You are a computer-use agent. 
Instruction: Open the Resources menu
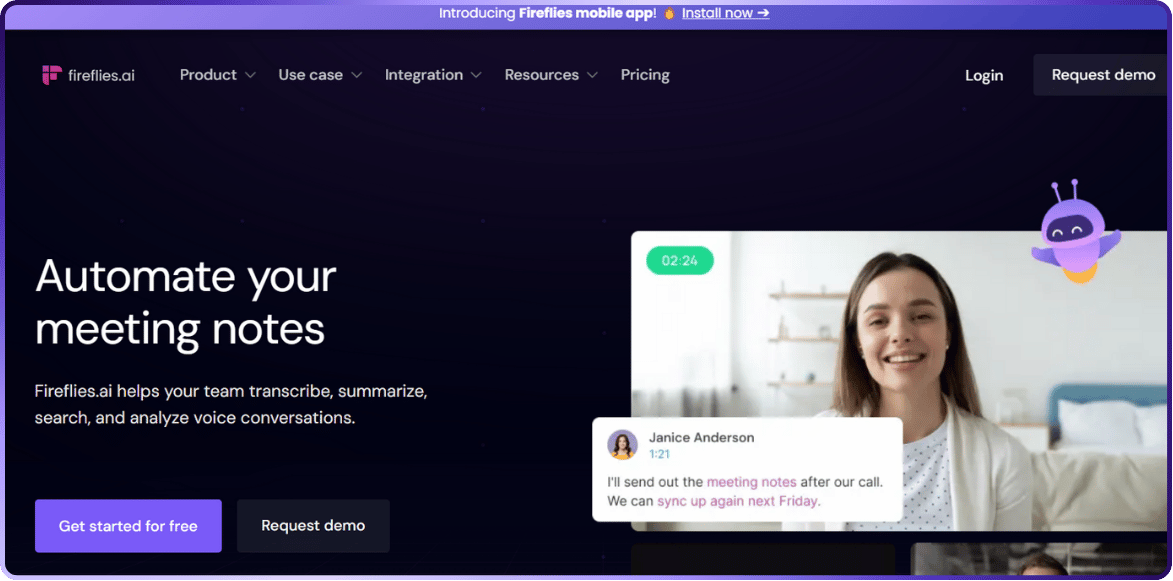pos(542,75)
